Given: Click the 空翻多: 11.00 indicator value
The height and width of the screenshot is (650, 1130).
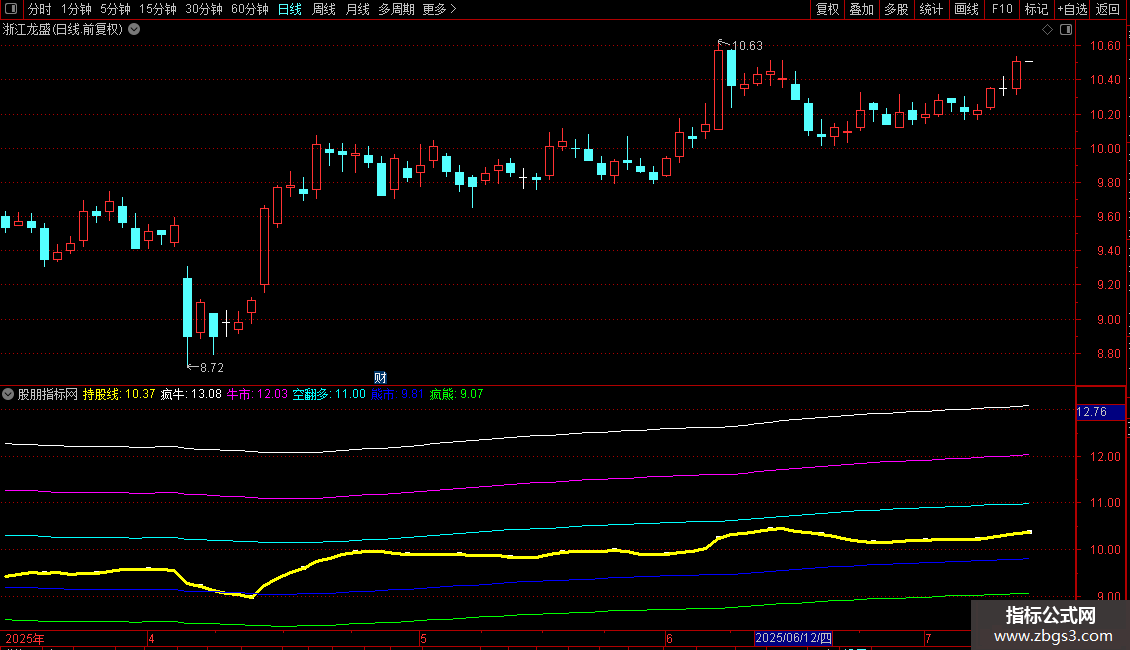Looking at the screenshot, I should [x=329, y=394].
